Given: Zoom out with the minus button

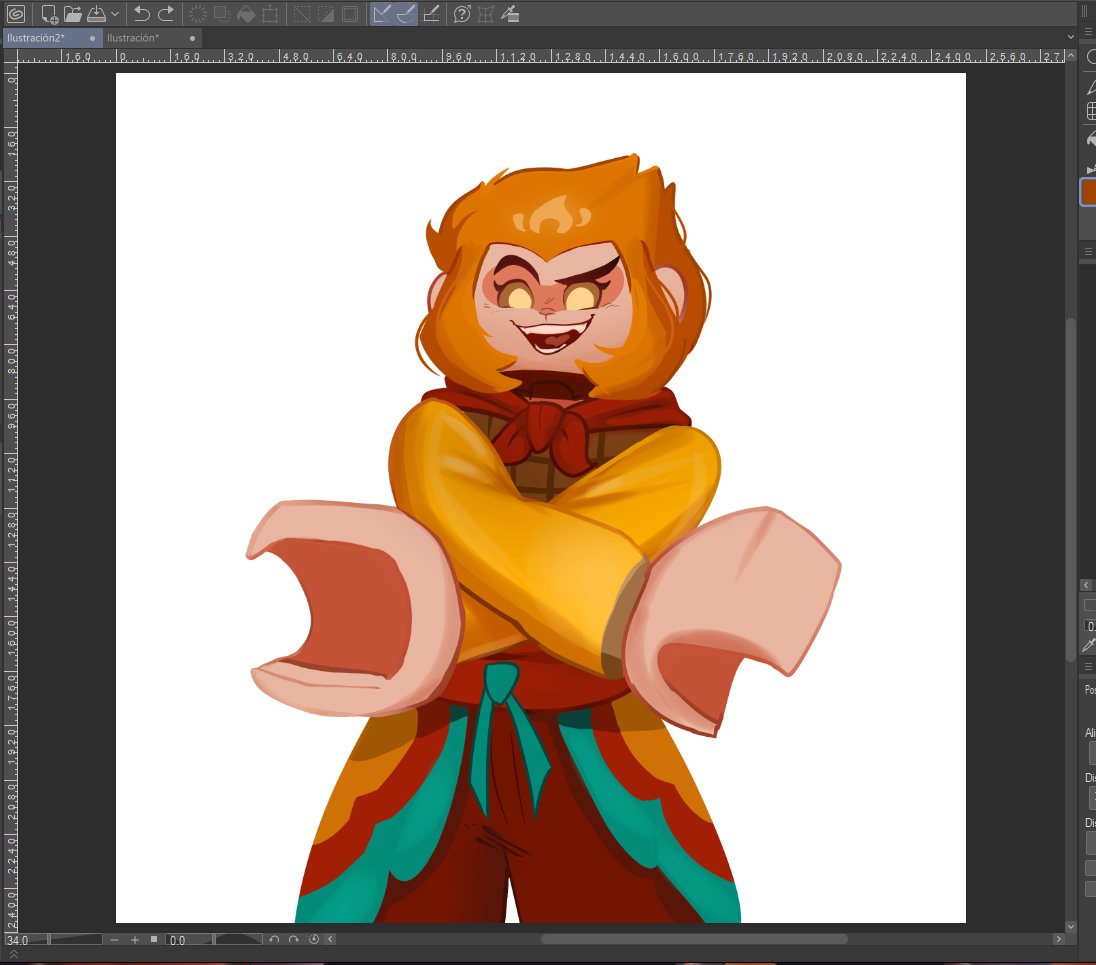Looking at the screenshot, I should click(115, 940).
